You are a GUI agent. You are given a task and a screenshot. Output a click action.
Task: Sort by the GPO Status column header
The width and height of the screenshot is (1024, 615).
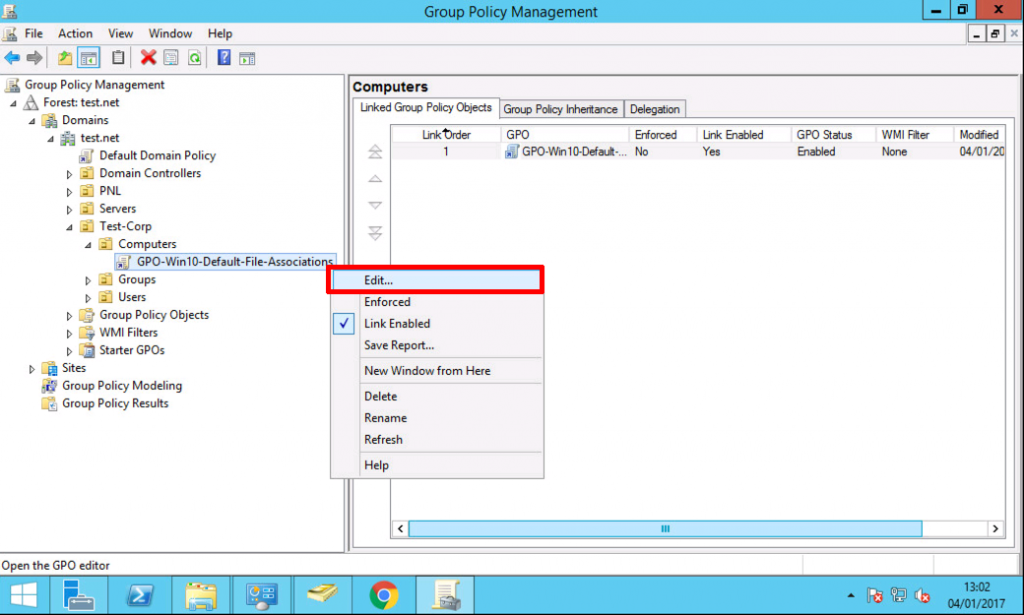pos(823,134)
